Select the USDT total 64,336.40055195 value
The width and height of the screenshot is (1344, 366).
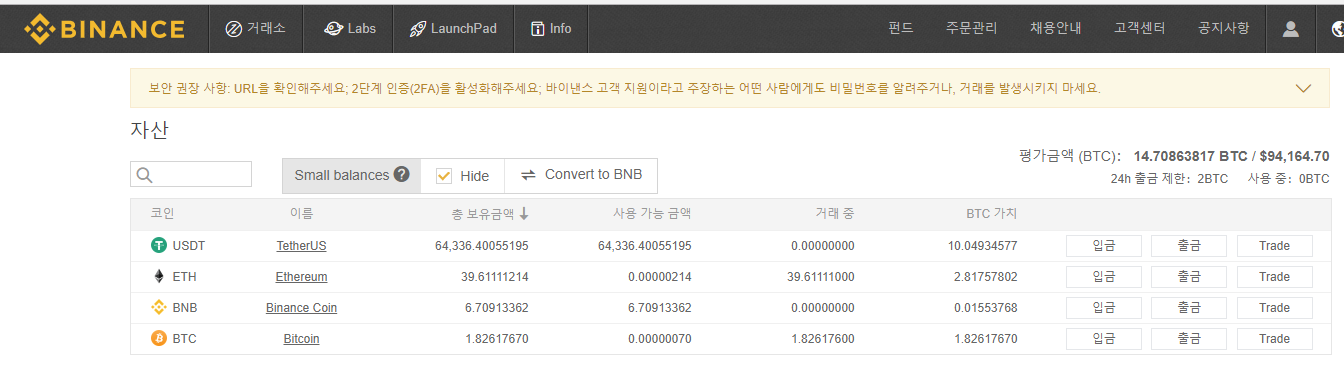click(x=482, y=246)
